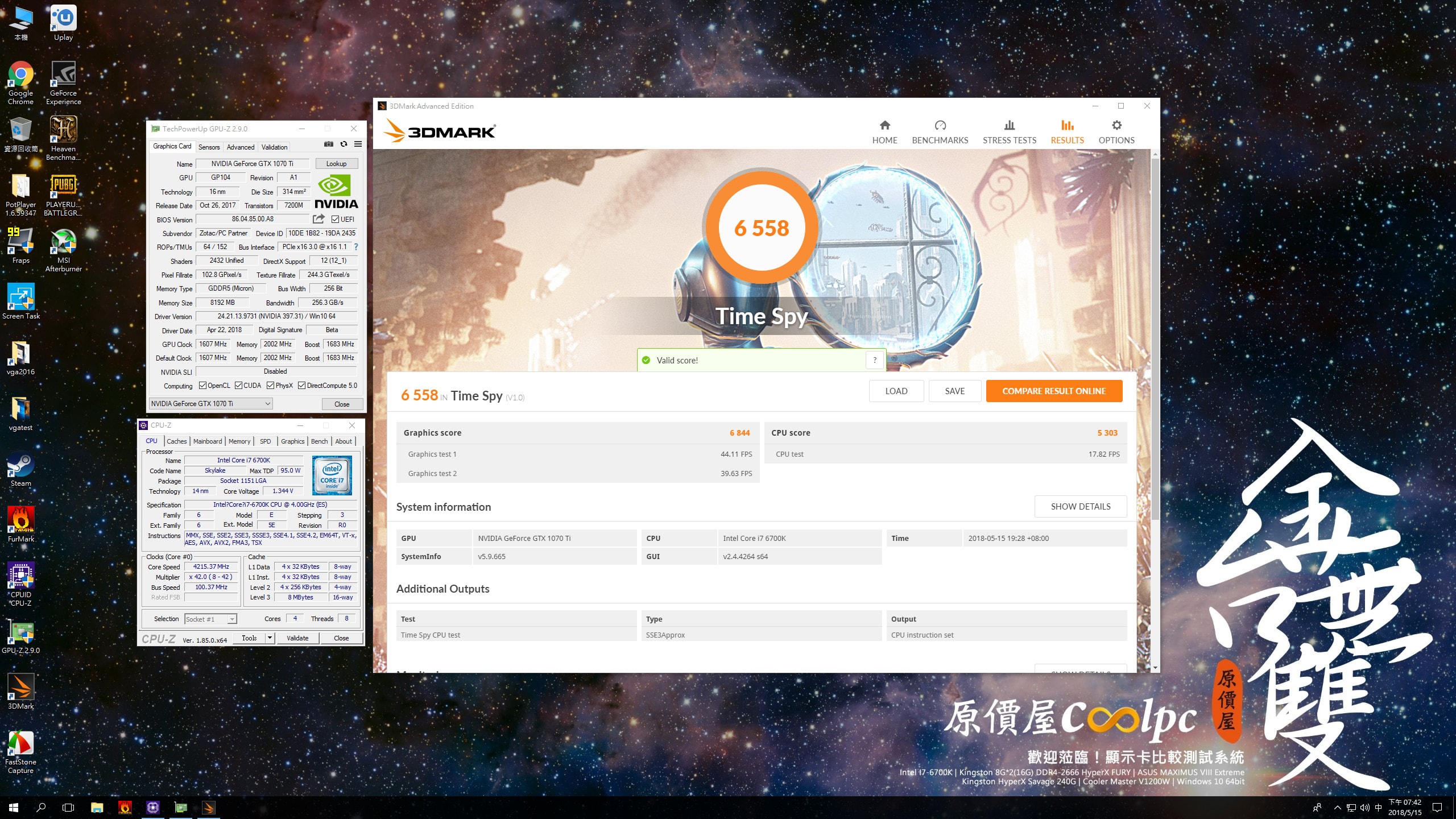This screenshot has width=1456, height=819.
Task: Open the FurMark desktop icon
Action: (x=20, y=525)
